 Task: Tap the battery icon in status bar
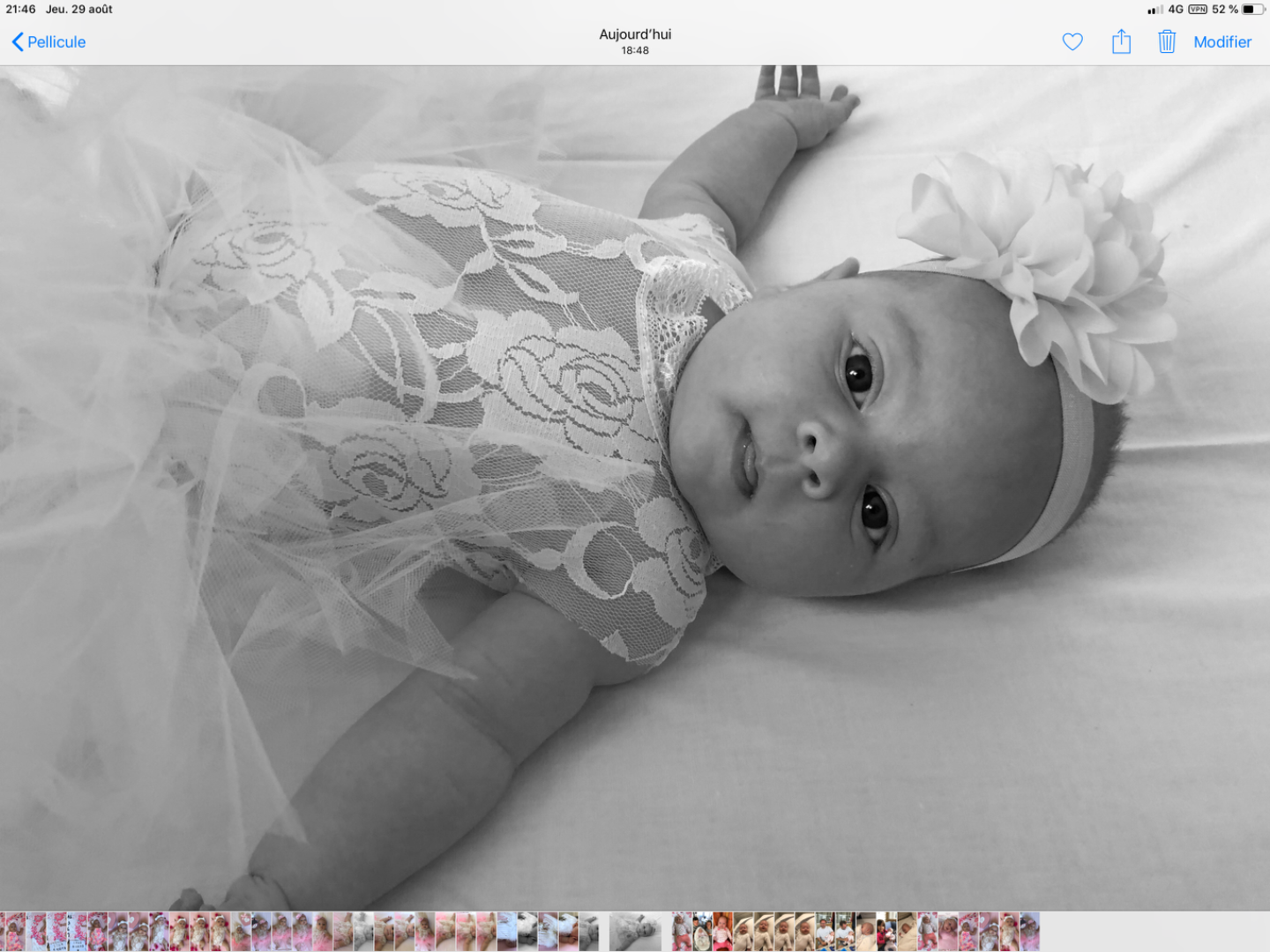click(1253, 10)
